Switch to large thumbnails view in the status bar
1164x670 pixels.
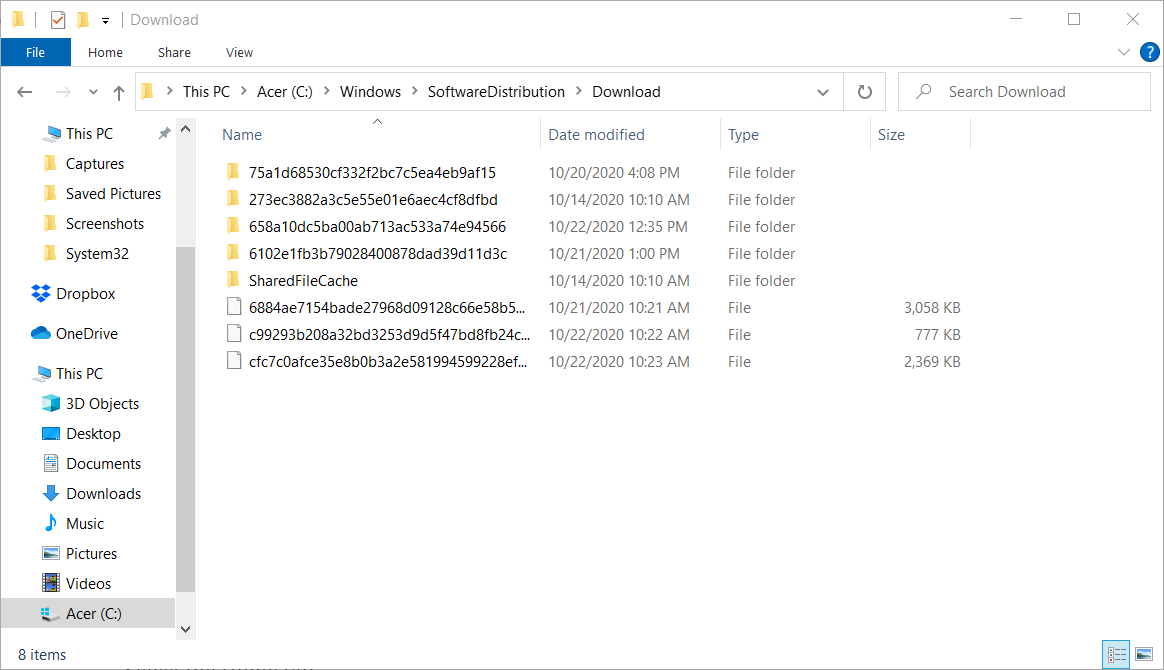pos(1142,654)
